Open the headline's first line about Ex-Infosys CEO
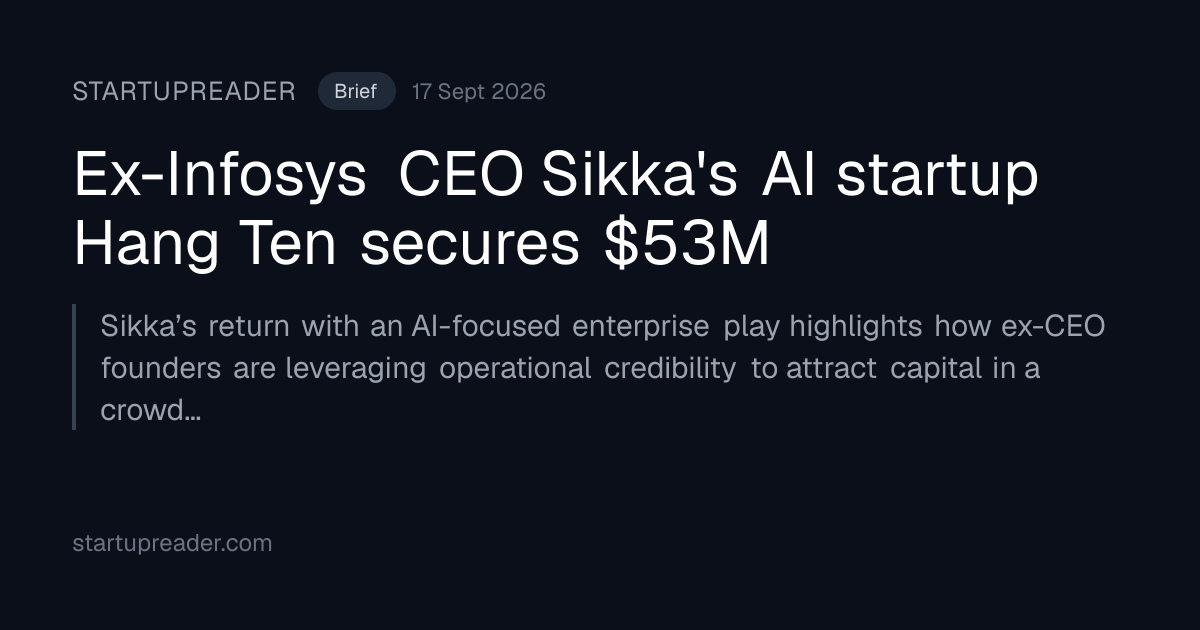 [x=556, y=177]
